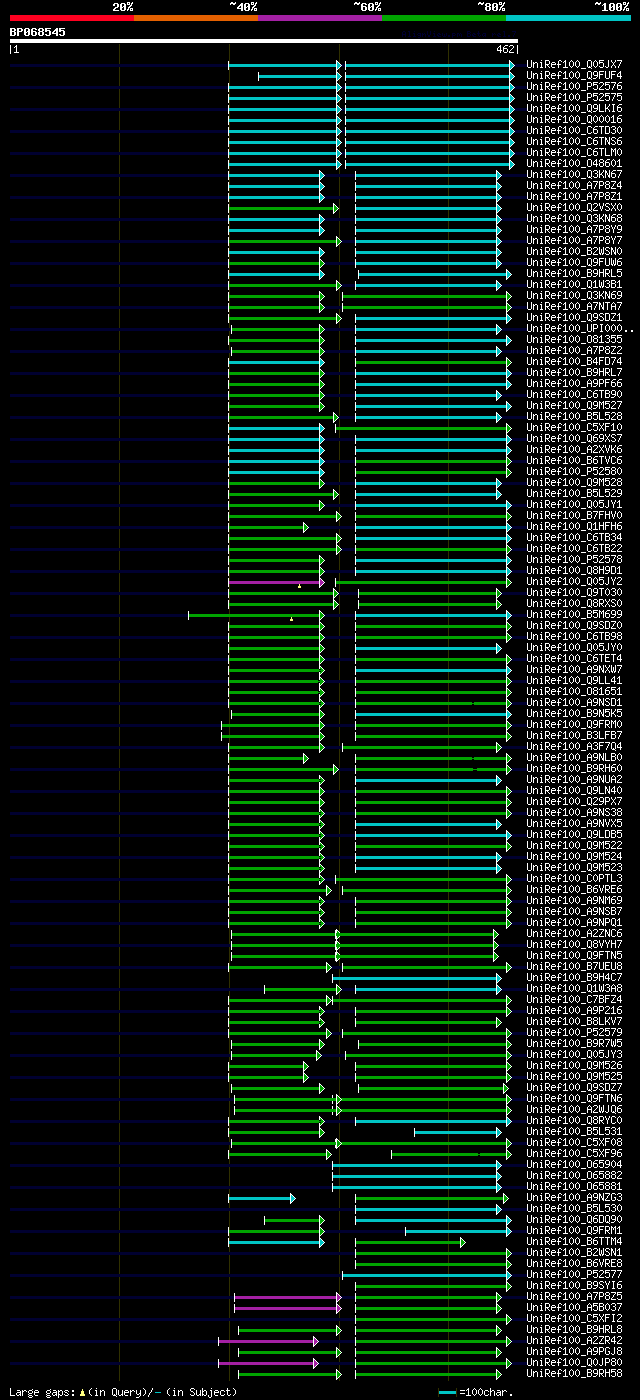The image size is (640, 1400).
Task: Open the UniRef100_Q05JX7 hit
Action: [574, 64]
